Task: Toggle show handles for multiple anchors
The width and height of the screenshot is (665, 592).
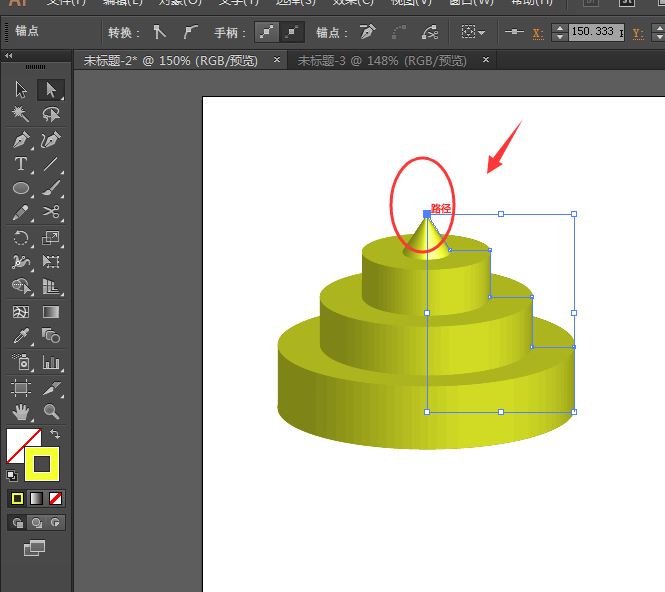Action: tap(267, 32)
